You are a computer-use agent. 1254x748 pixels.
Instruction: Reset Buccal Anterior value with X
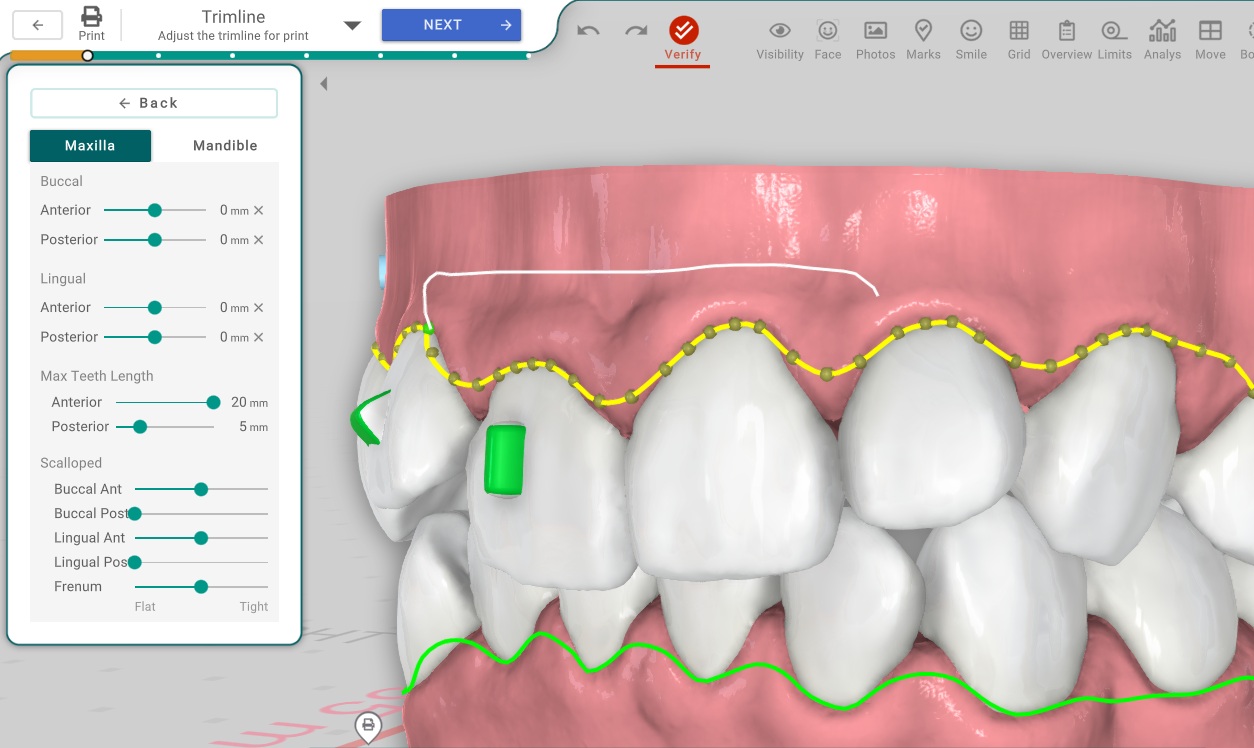[258, 210]
